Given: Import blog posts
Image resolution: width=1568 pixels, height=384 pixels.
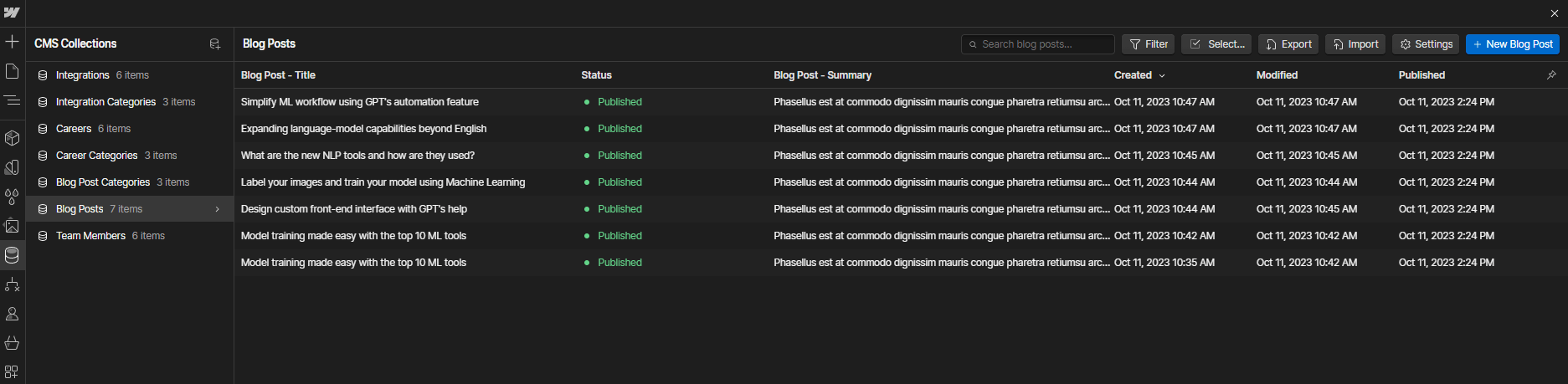Looking at the screenshot, I should click(x=1355, y=44).
